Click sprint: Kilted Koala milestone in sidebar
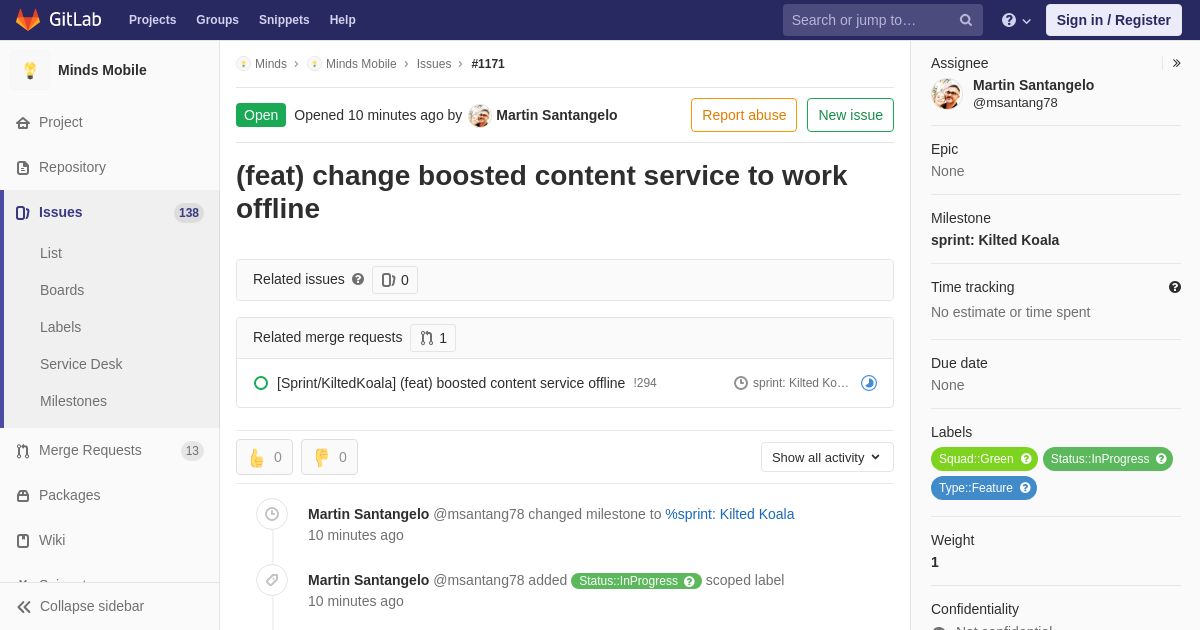This screenshot has width=1200, height=630. click(x=995, y=240)
